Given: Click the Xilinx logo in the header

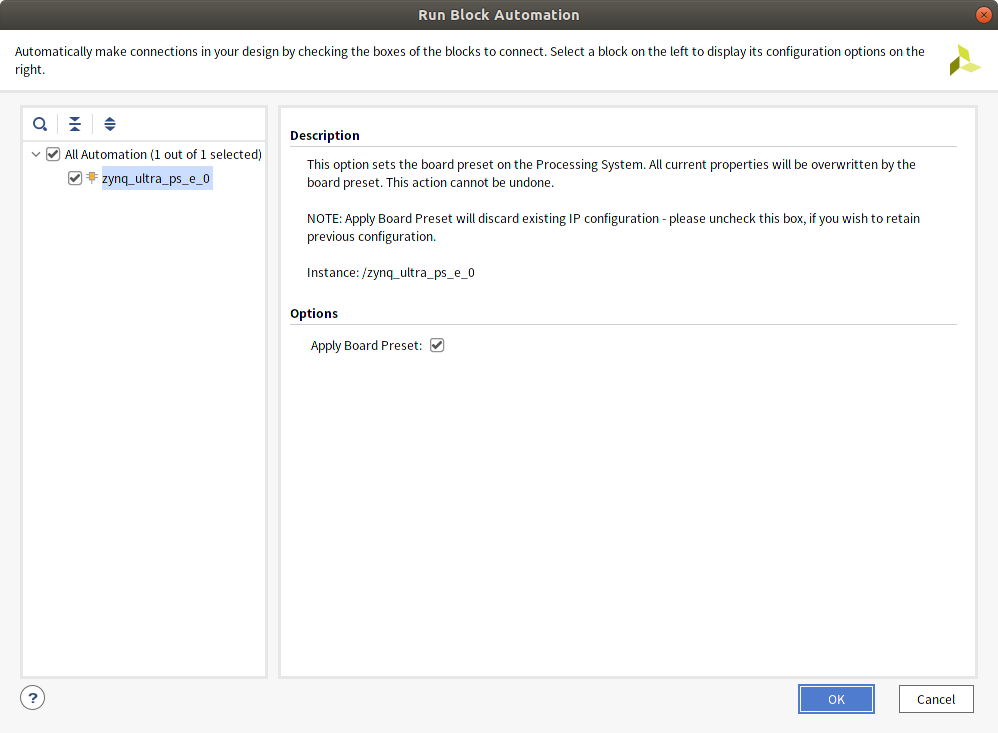Looking at the screenshot, I should 964,60.
